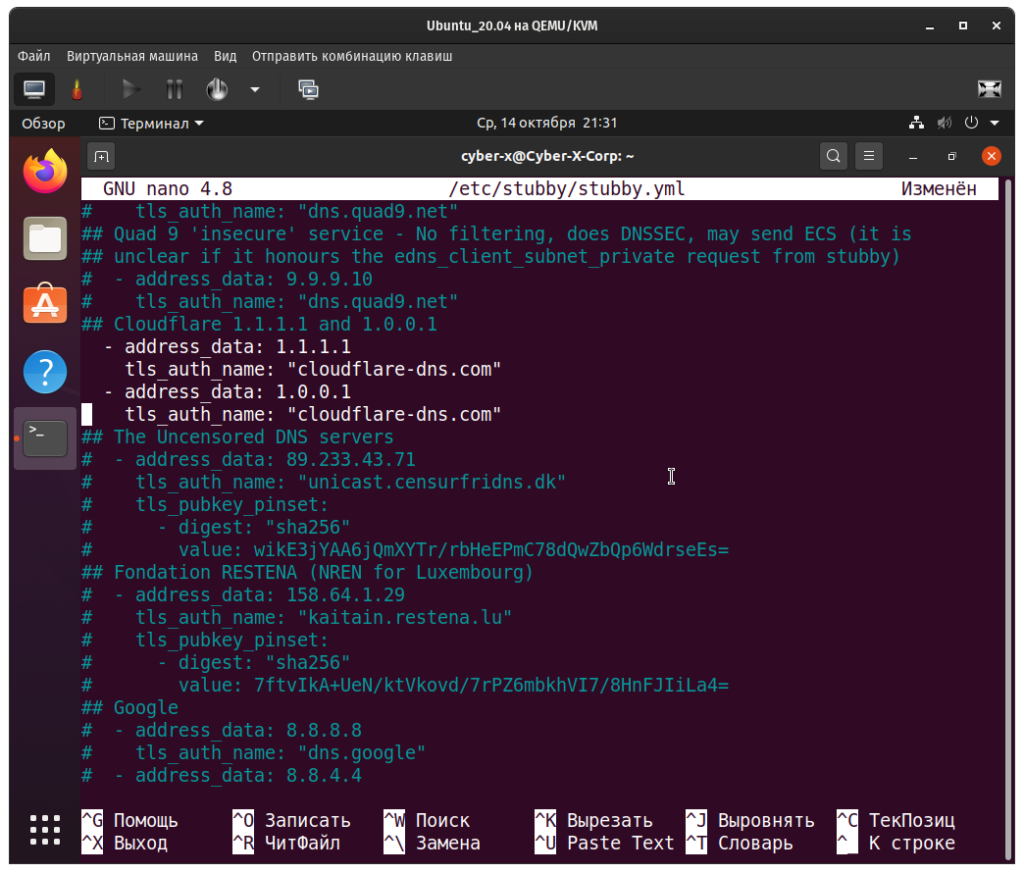Click the Обзор activities button

[x=43, y=123]
